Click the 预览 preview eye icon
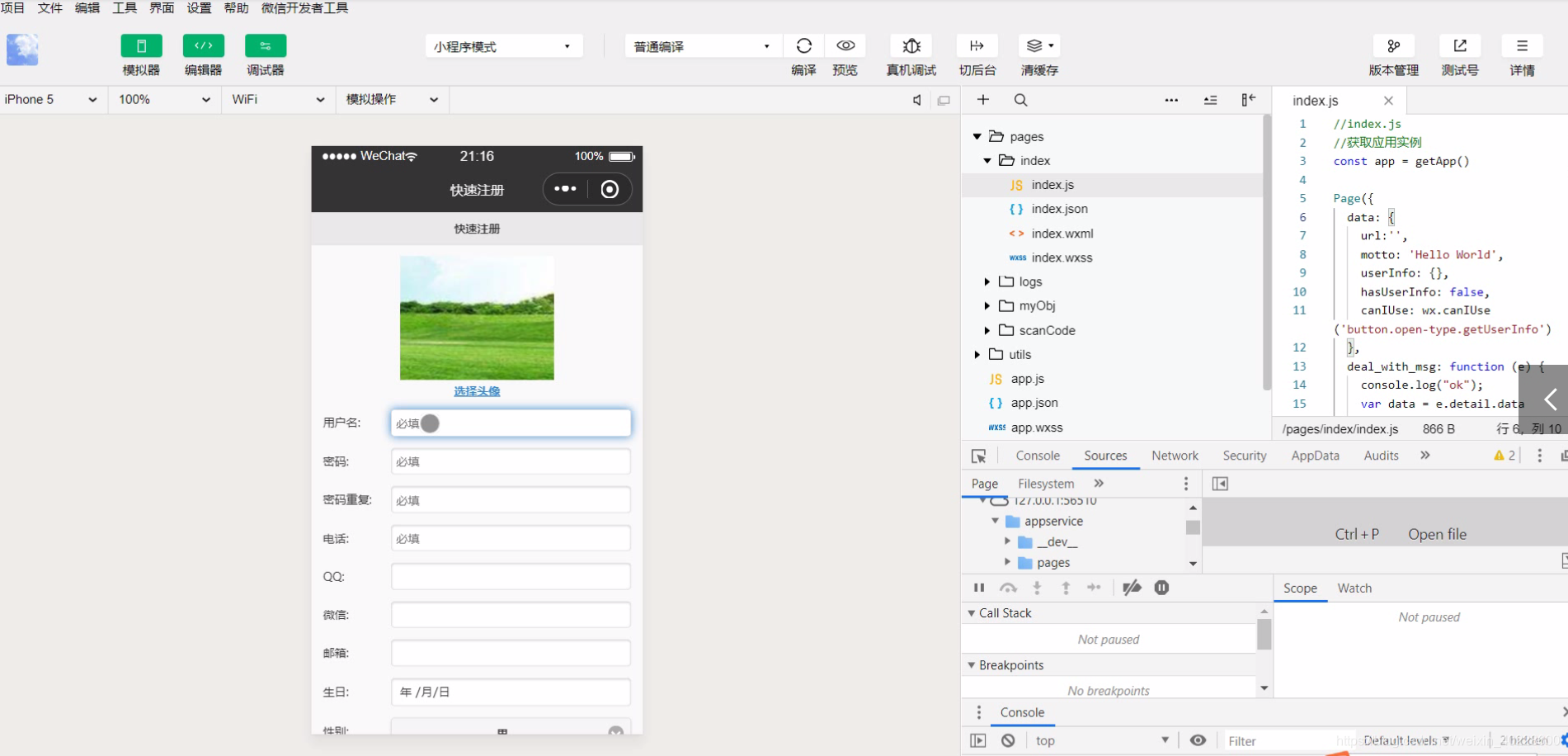This screenshot has height=756, width=1568. [x=845, y=45]
